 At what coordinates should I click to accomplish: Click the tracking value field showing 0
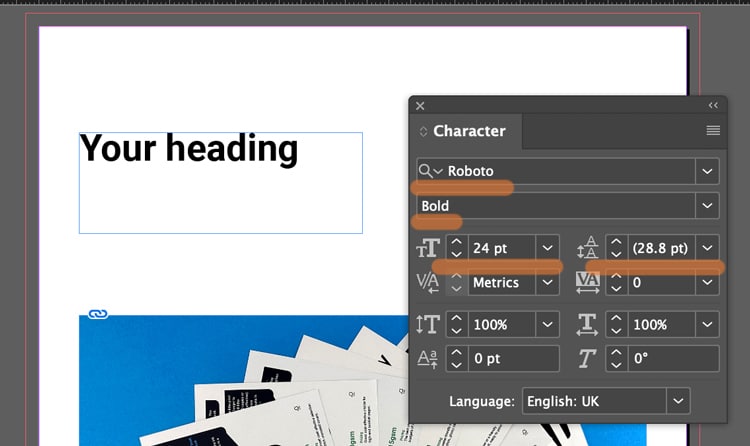[661, 282]
